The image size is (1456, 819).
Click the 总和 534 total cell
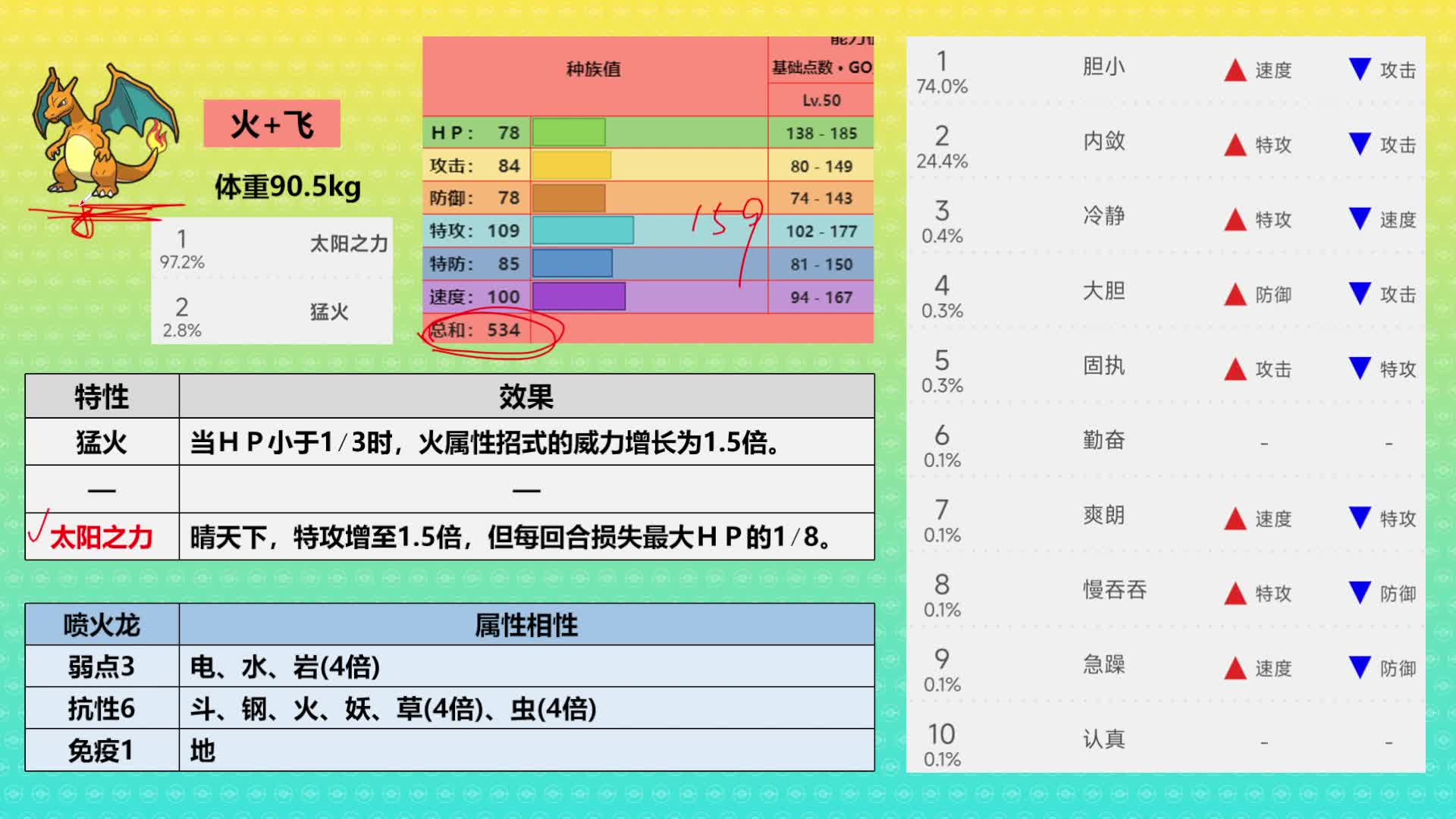pos(475,330)
